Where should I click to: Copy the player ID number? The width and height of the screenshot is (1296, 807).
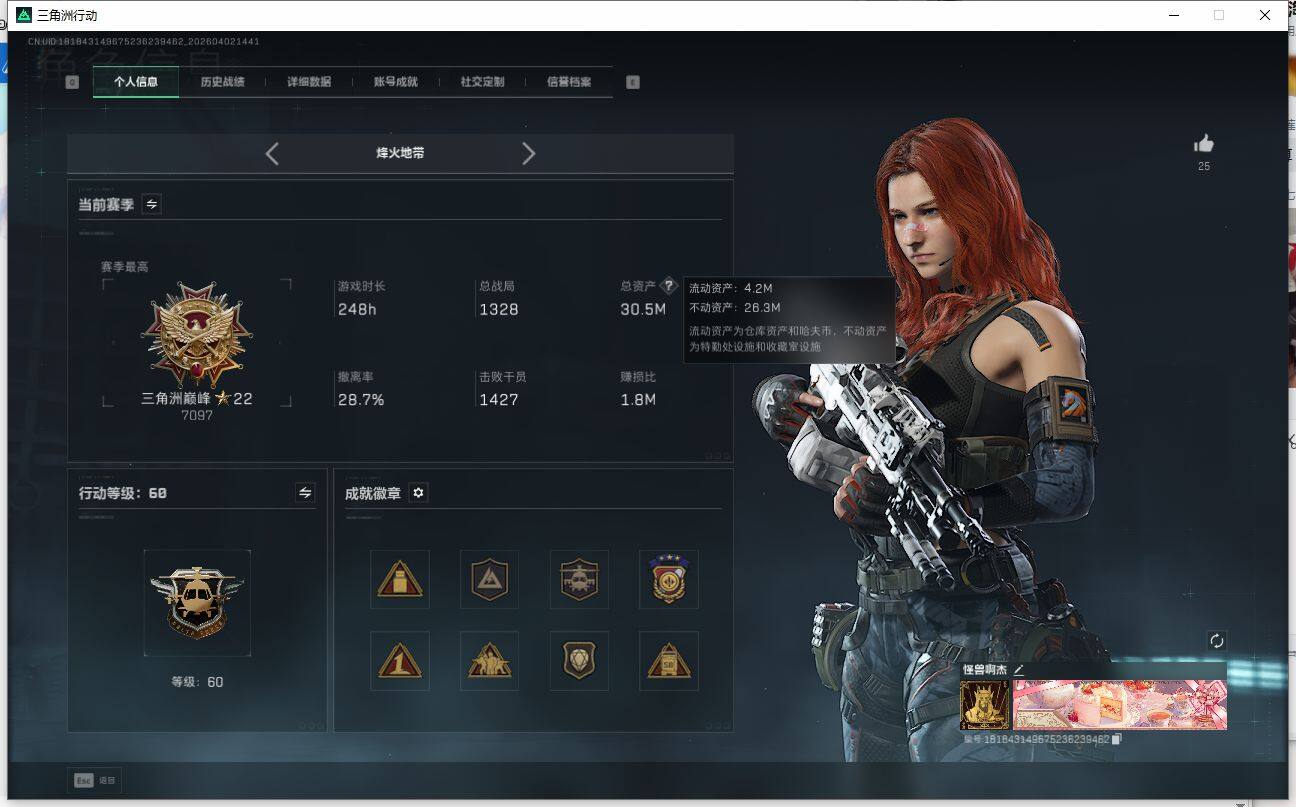(1117, 739)
